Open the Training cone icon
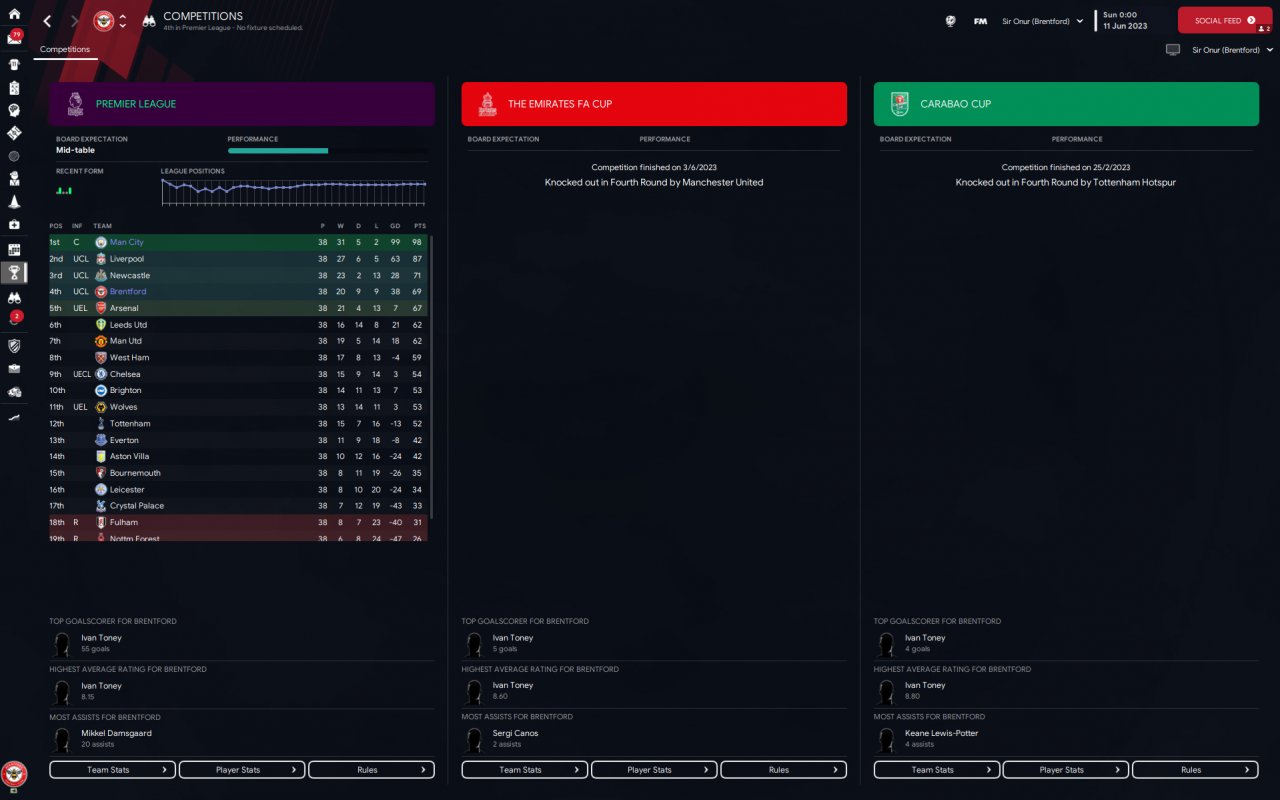The height and width of the screenshot is (800, 1280). coord(14,202)
